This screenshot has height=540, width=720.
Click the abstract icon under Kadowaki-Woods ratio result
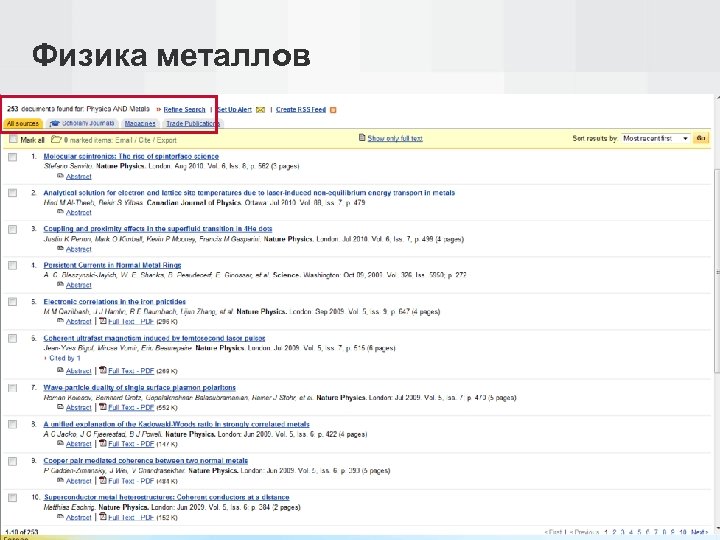[x=60, y=444]
